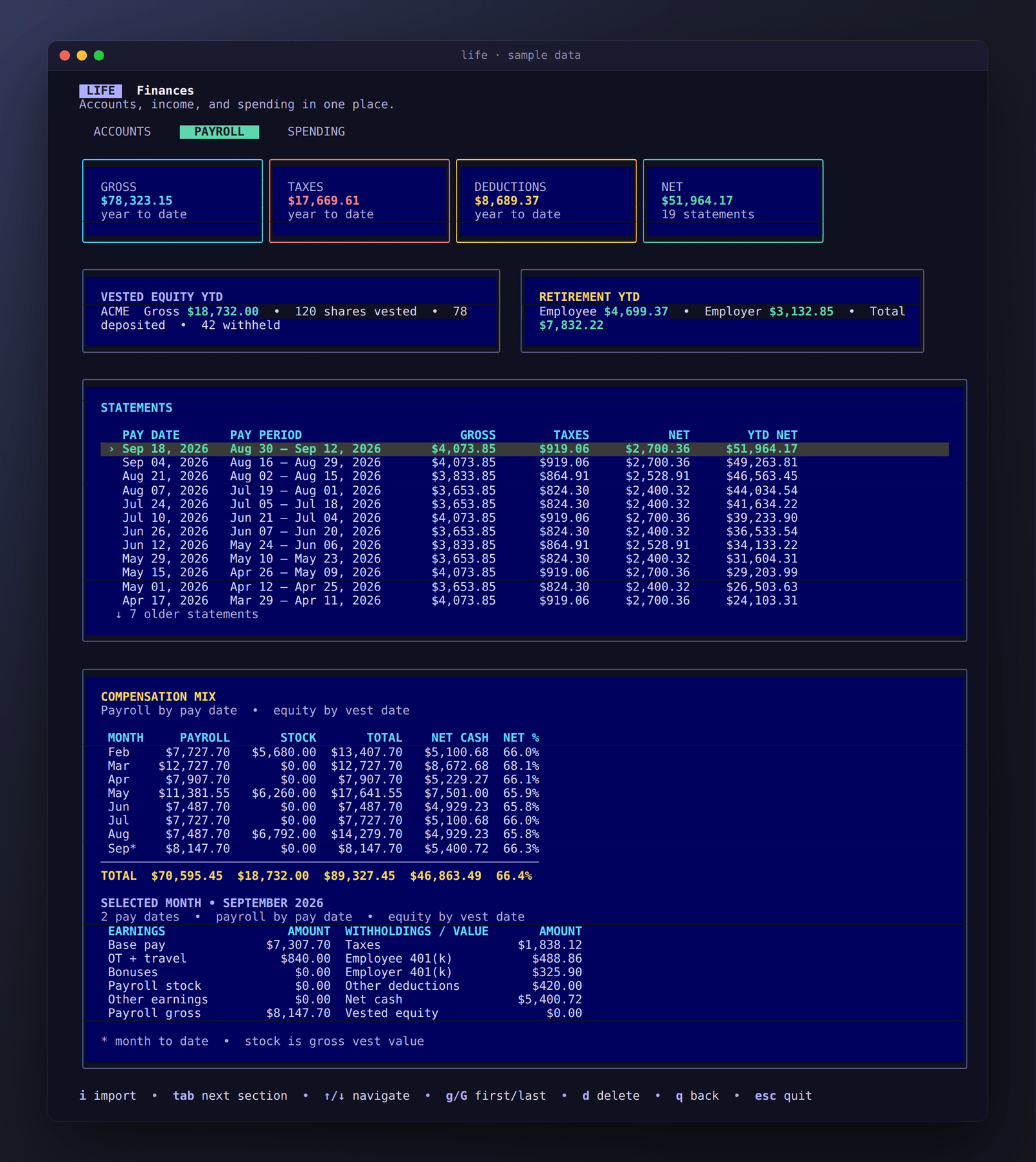Click the OT + travel earnings line
Viewport: 1036px width, 1162px height.
pyautogui.click(x=219, y=959)
